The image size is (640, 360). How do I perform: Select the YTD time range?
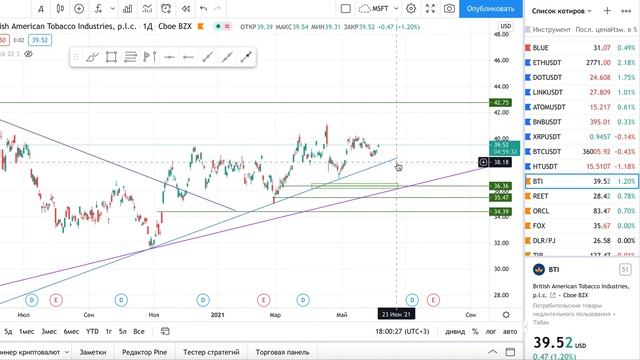click(x=92, y=331)
